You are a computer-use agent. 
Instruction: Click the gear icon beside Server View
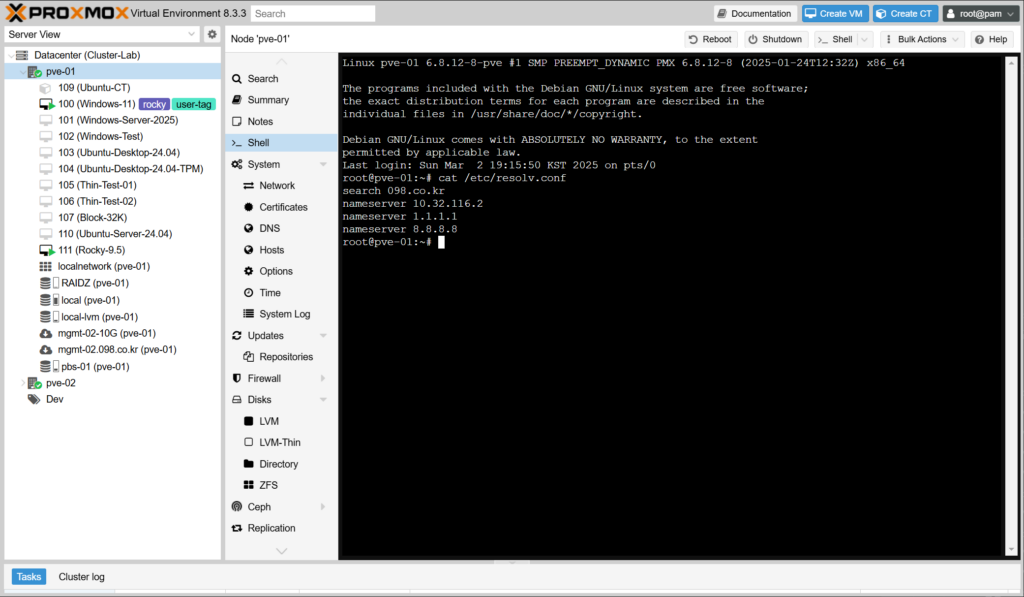[x=212, y=35]
